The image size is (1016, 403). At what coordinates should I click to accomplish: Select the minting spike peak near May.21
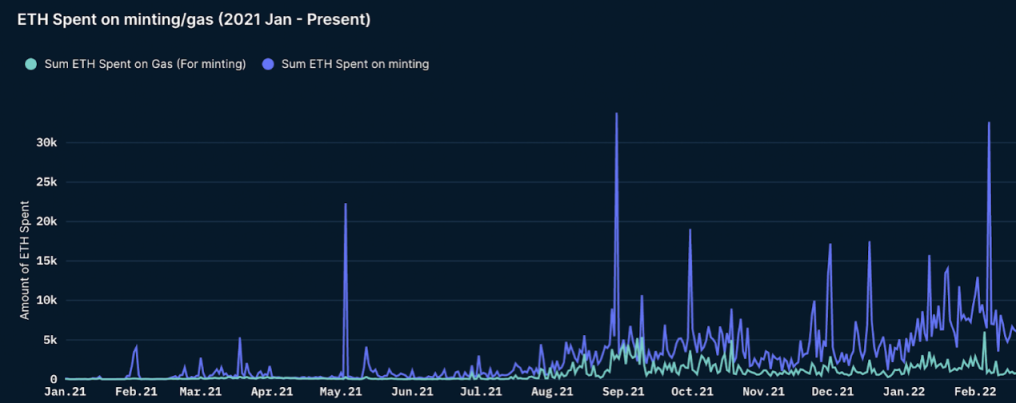point(345,205)
